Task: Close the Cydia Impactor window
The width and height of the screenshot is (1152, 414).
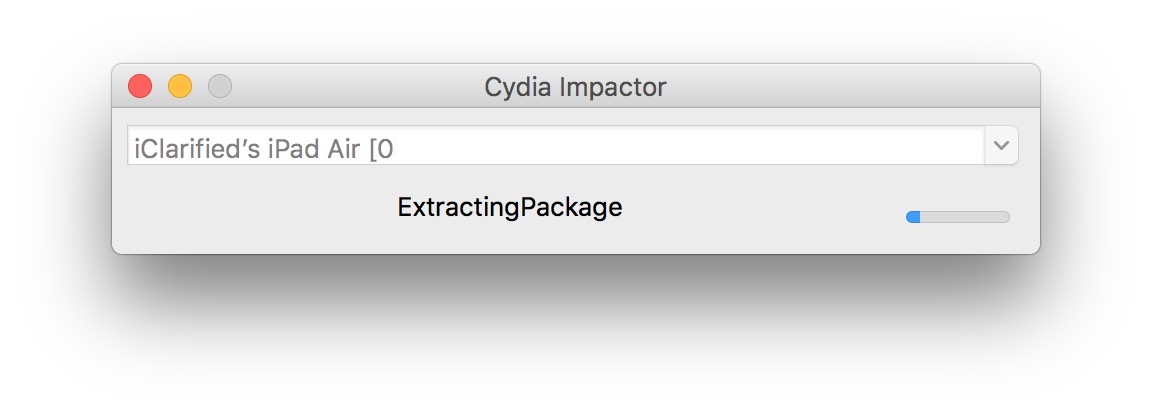Action: click(140, 87)
